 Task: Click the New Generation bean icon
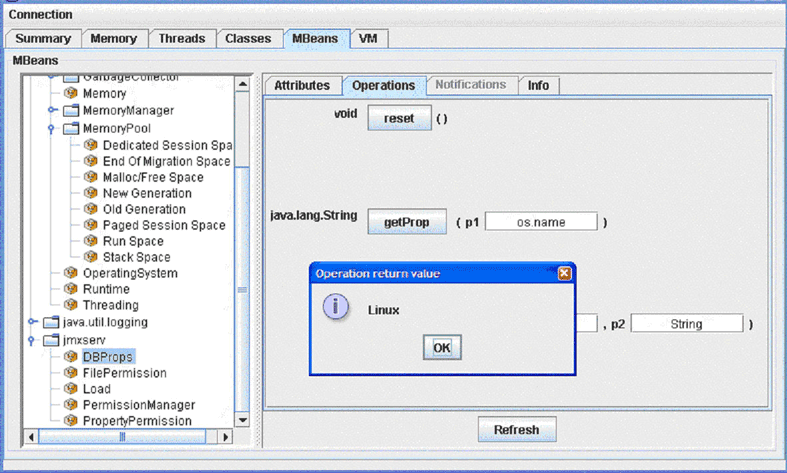91,193
